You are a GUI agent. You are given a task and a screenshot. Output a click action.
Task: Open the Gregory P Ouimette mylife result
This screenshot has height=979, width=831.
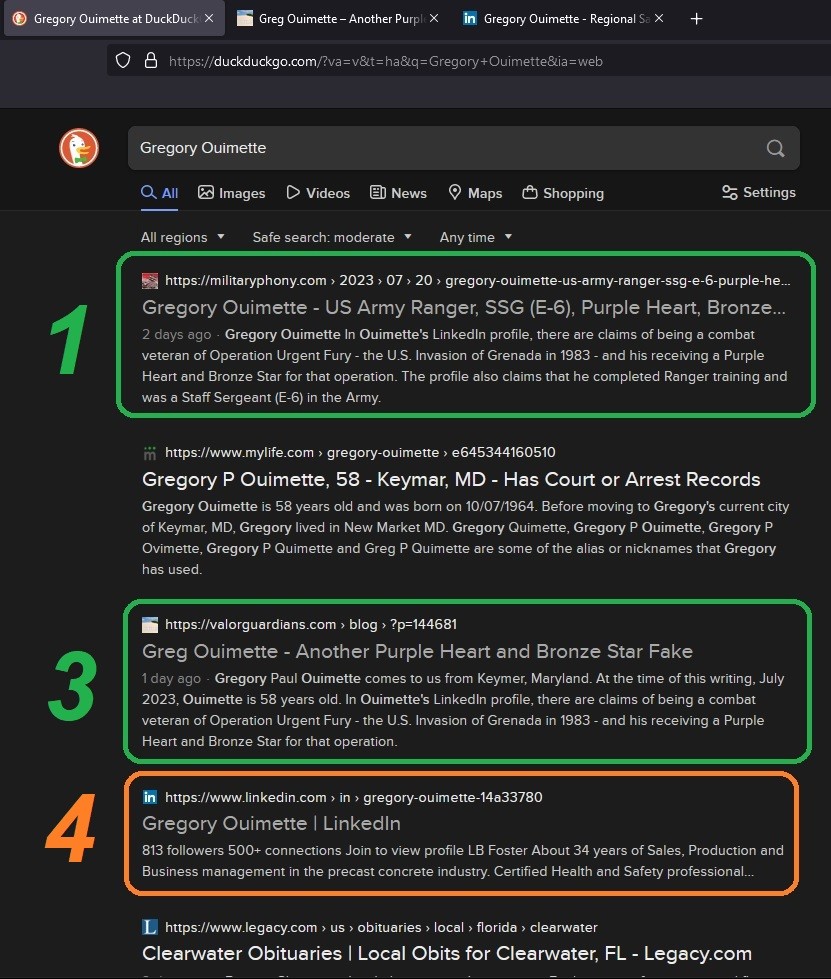pos(451,479)
